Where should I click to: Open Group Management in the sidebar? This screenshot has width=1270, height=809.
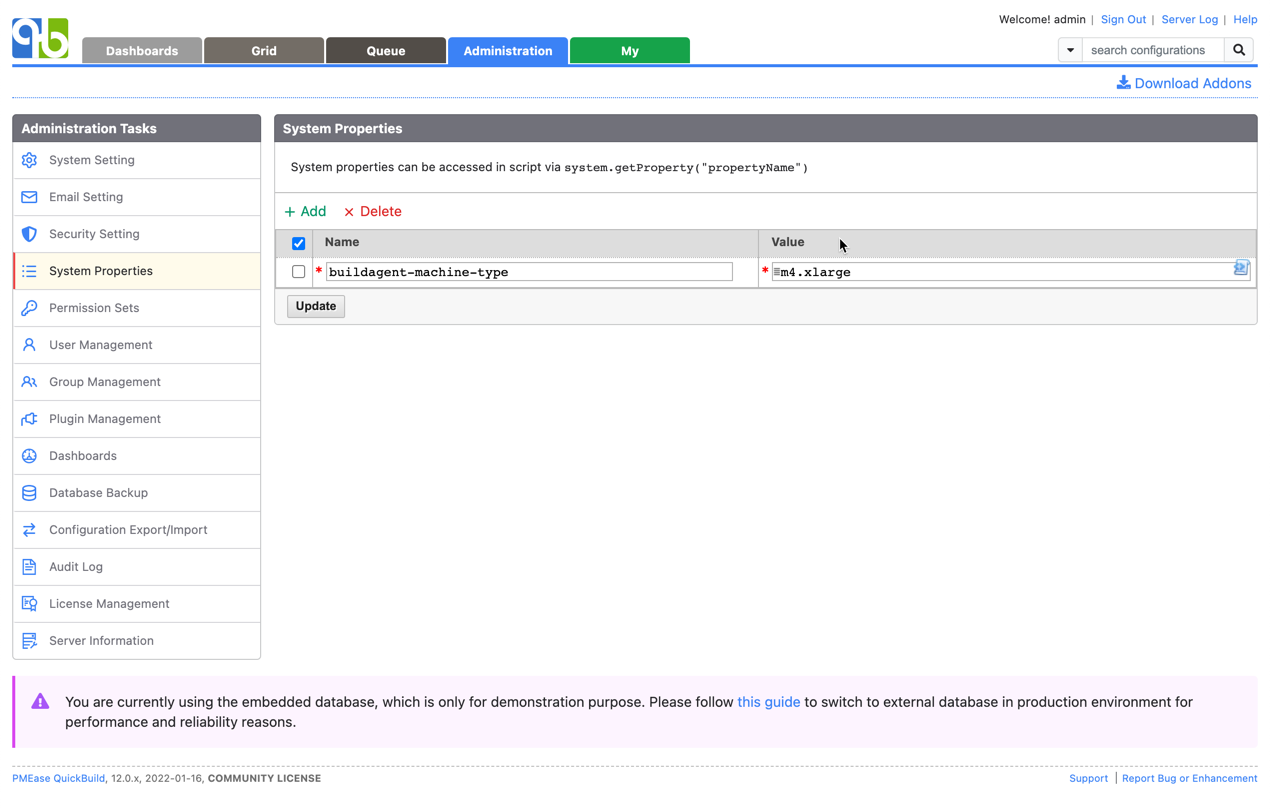pos(137,382)
